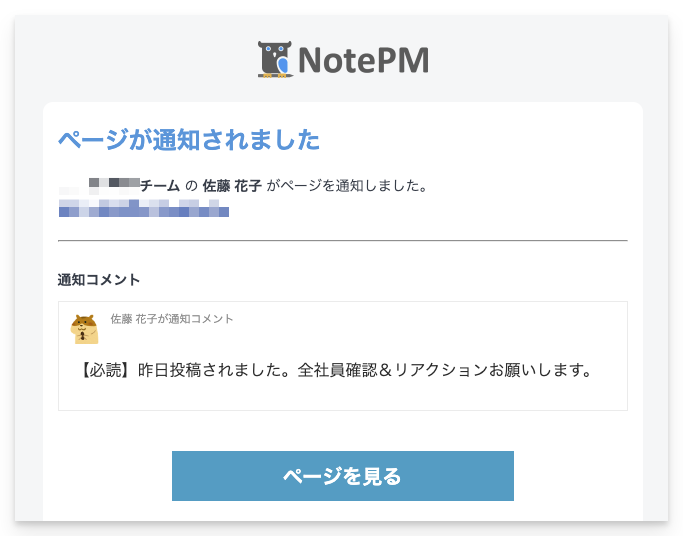
Task: Follow the blurred blue page link
Action: point(144,208)
